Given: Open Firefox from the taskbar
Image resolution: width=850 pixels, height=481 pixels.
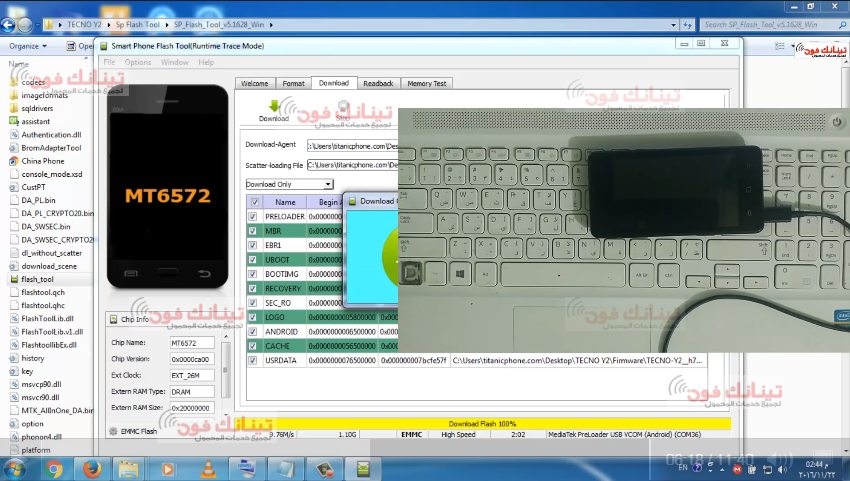Looking at the screenshot, I should pos(92,469).
